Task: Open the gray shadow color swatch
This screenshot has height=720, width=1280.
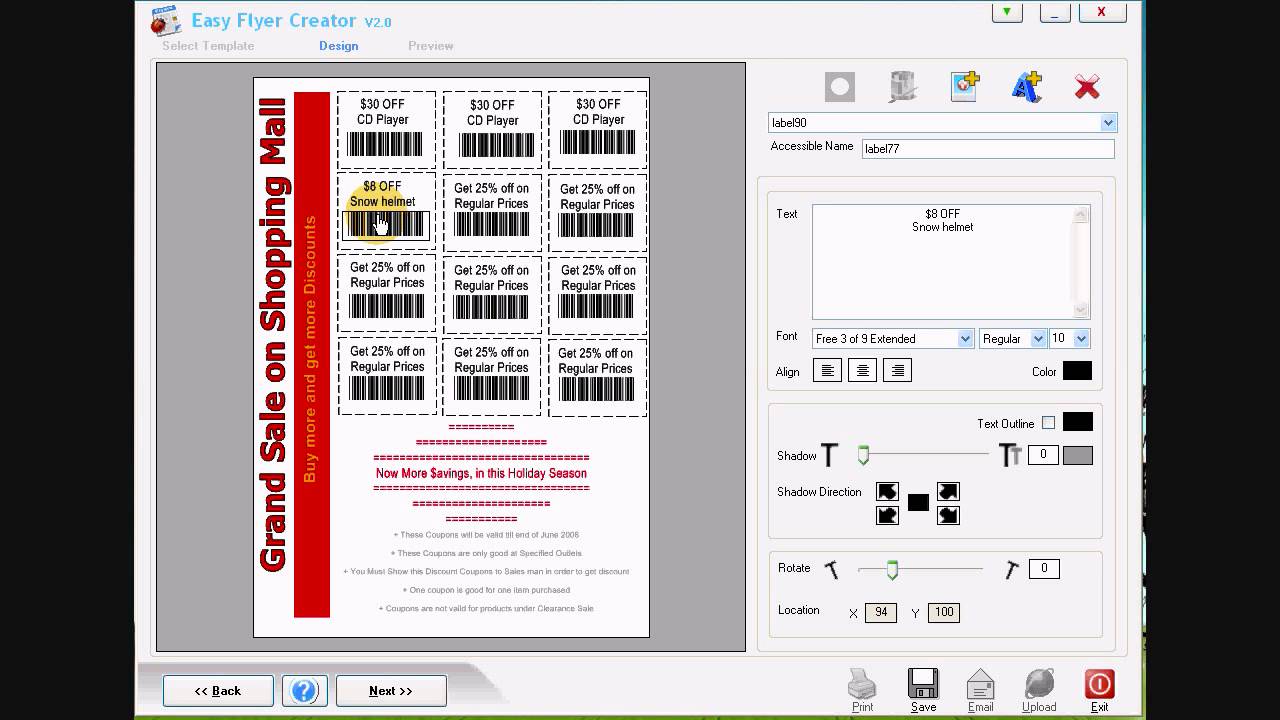Action: point(1077,456)
